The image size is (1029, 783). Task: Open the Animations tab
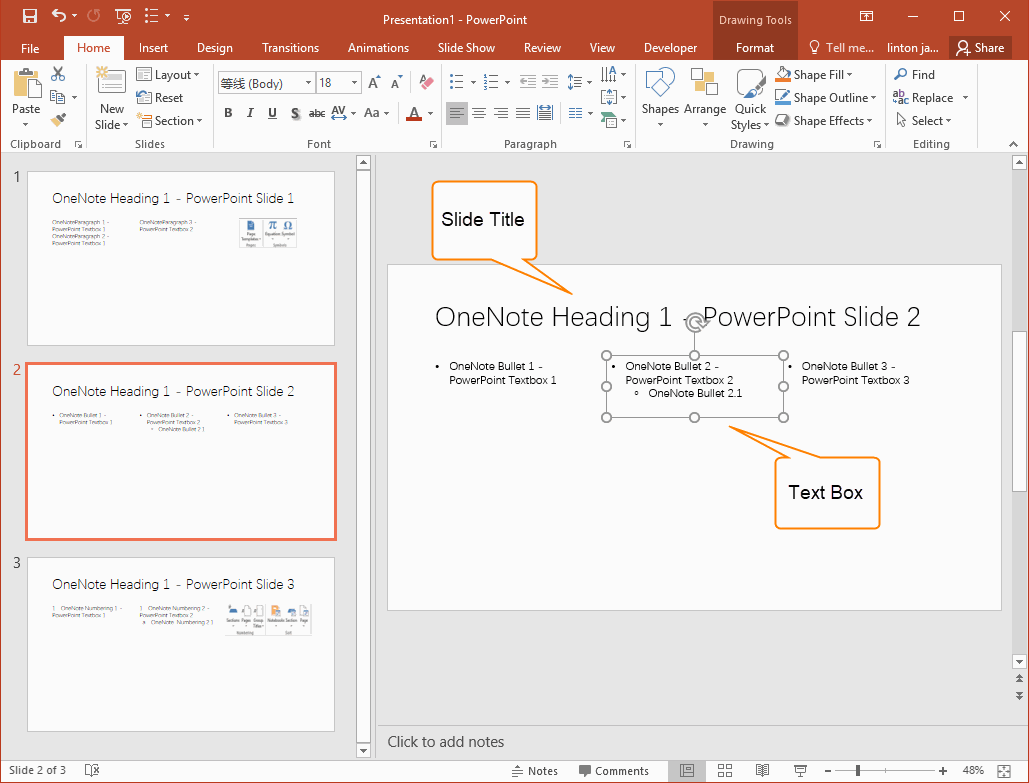[378, 48]
